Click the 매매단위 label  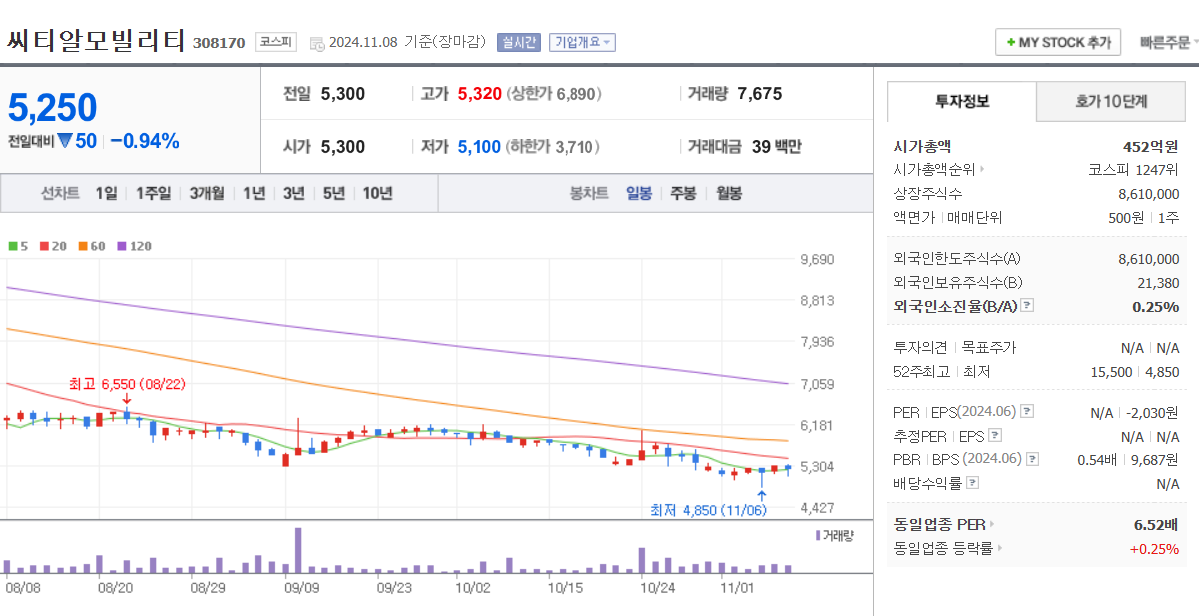click(974, 217)
